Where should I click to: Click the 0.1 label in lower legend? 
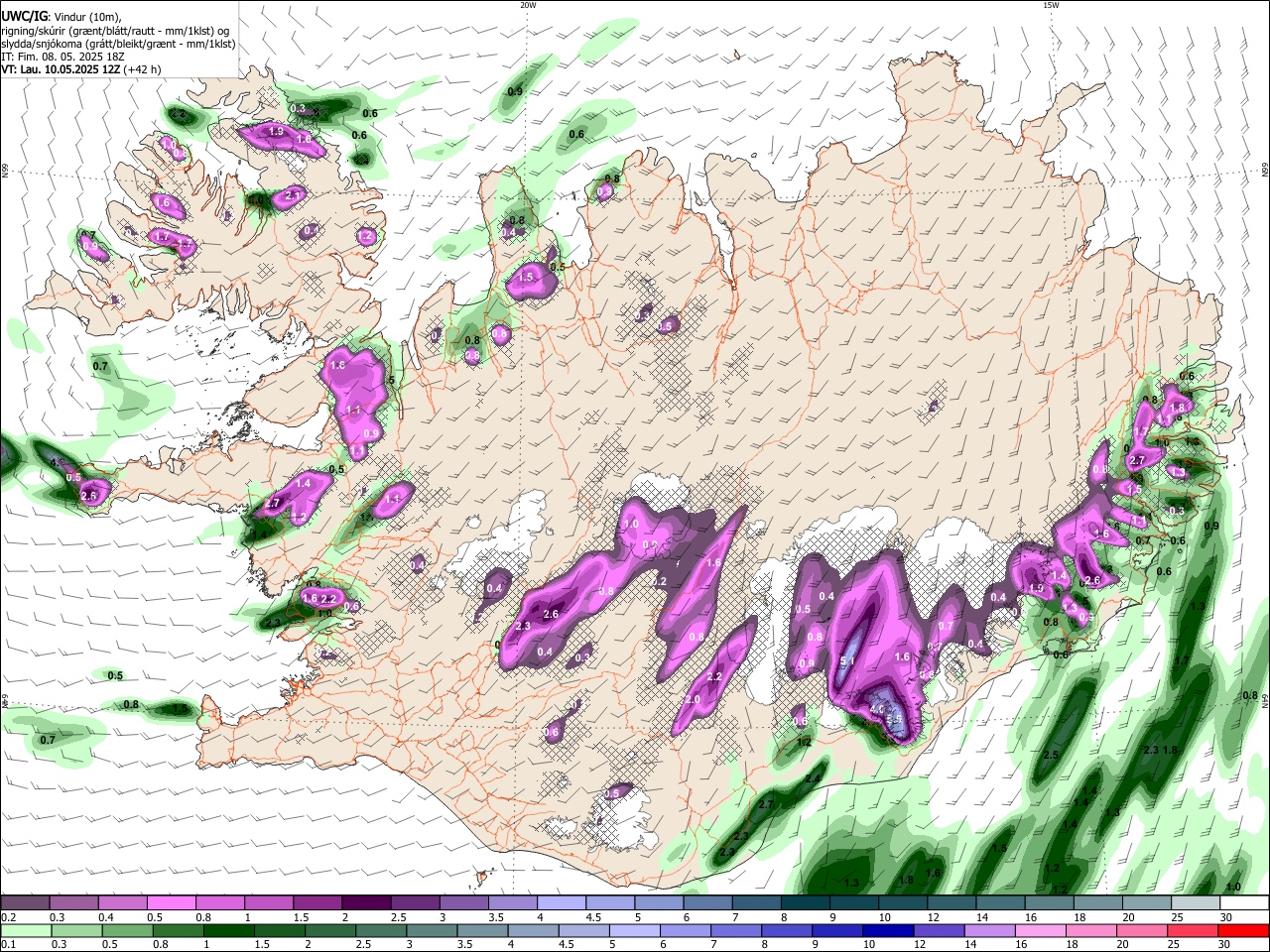tap(9, 944)
